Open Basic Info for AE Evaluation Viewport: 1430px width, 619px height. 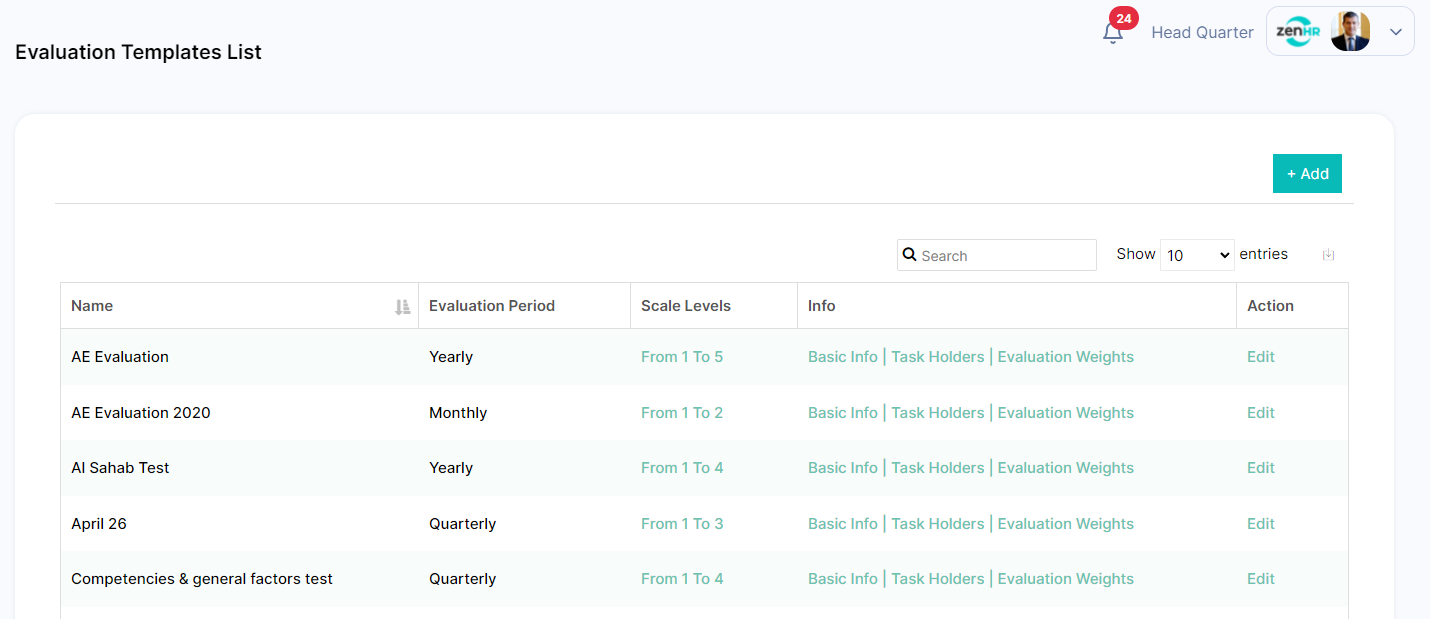843,357
